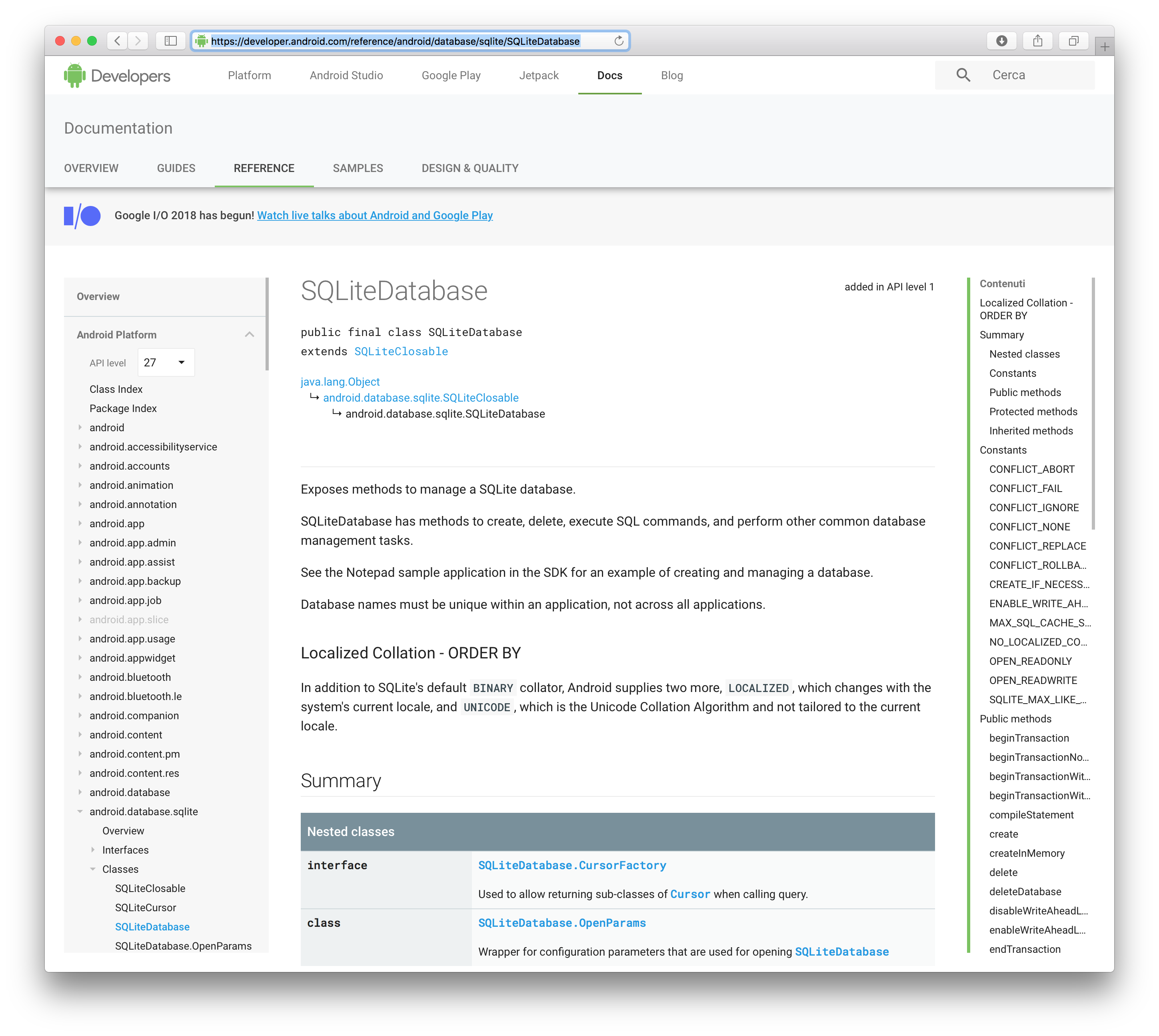
Task: Click the search magnifier icon
Action: point(963,75)
